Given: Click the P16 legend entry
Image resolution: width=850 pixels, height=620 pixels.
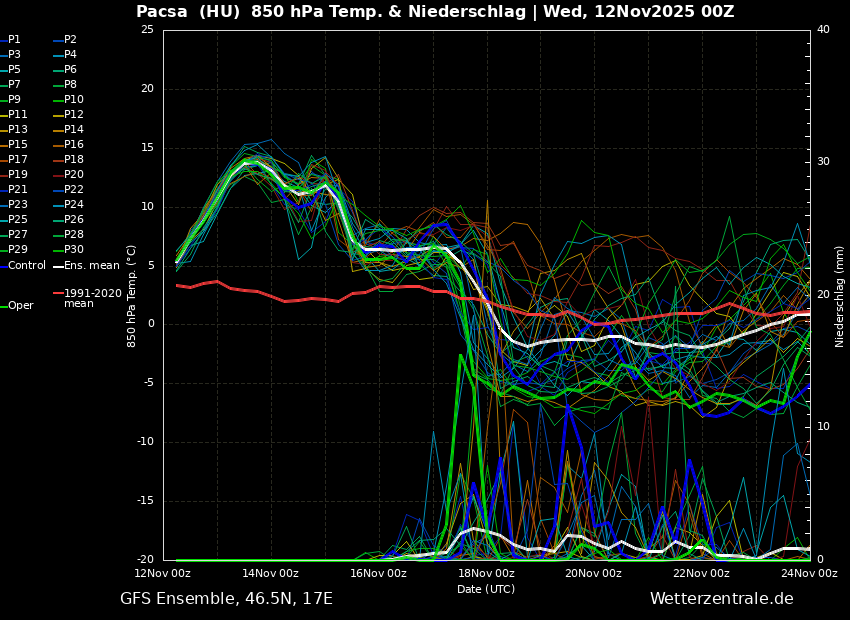Looking at the screenshot, I should (74, 145).
